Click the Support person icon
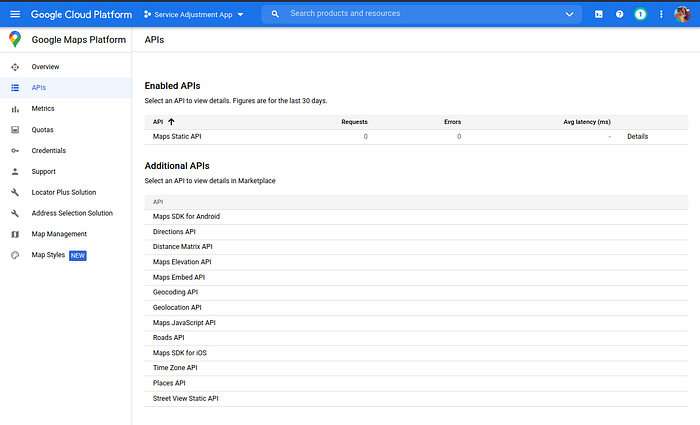The image size is (700, 425). coord(15,171)
